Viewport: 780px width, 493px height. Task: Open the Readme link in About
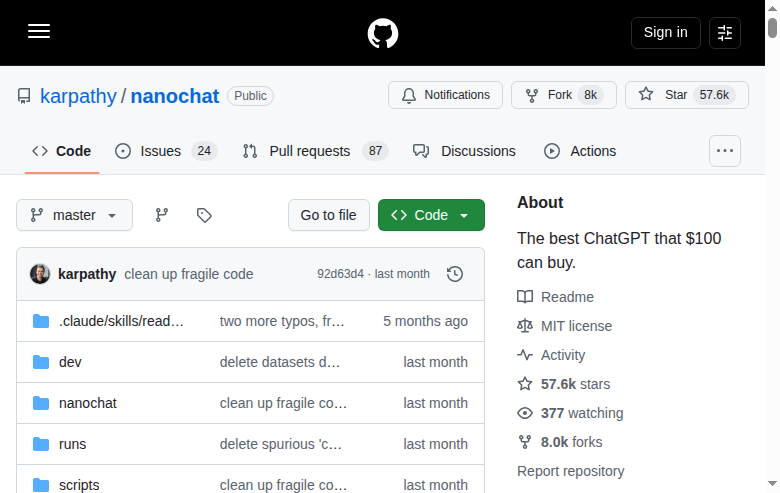coord(567,297)
